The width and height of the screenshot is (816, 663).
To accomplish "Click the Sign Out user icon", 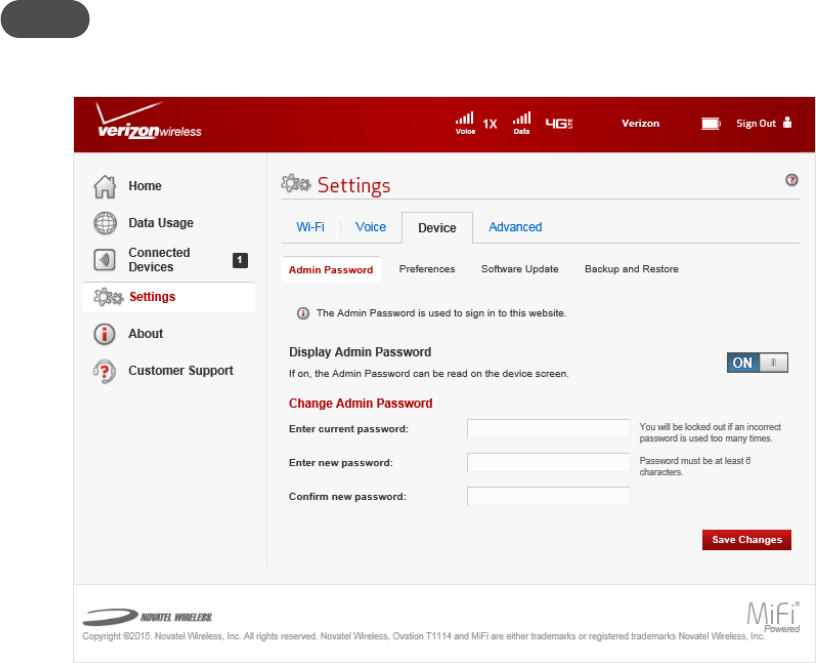I will [787, 123].
